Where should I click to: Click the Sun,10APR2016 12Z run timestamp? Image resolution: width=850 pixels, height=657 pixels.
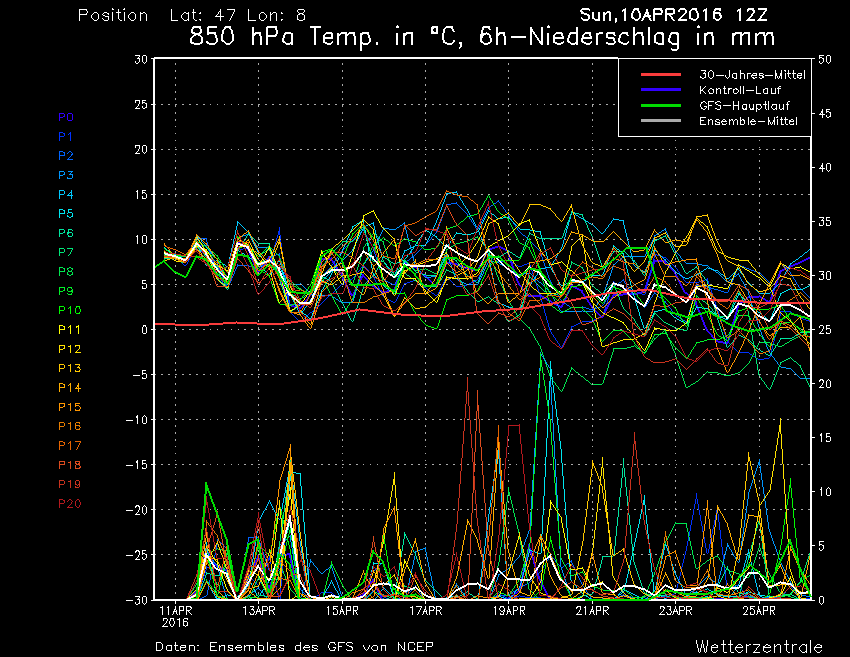click(x=679, y=15)
